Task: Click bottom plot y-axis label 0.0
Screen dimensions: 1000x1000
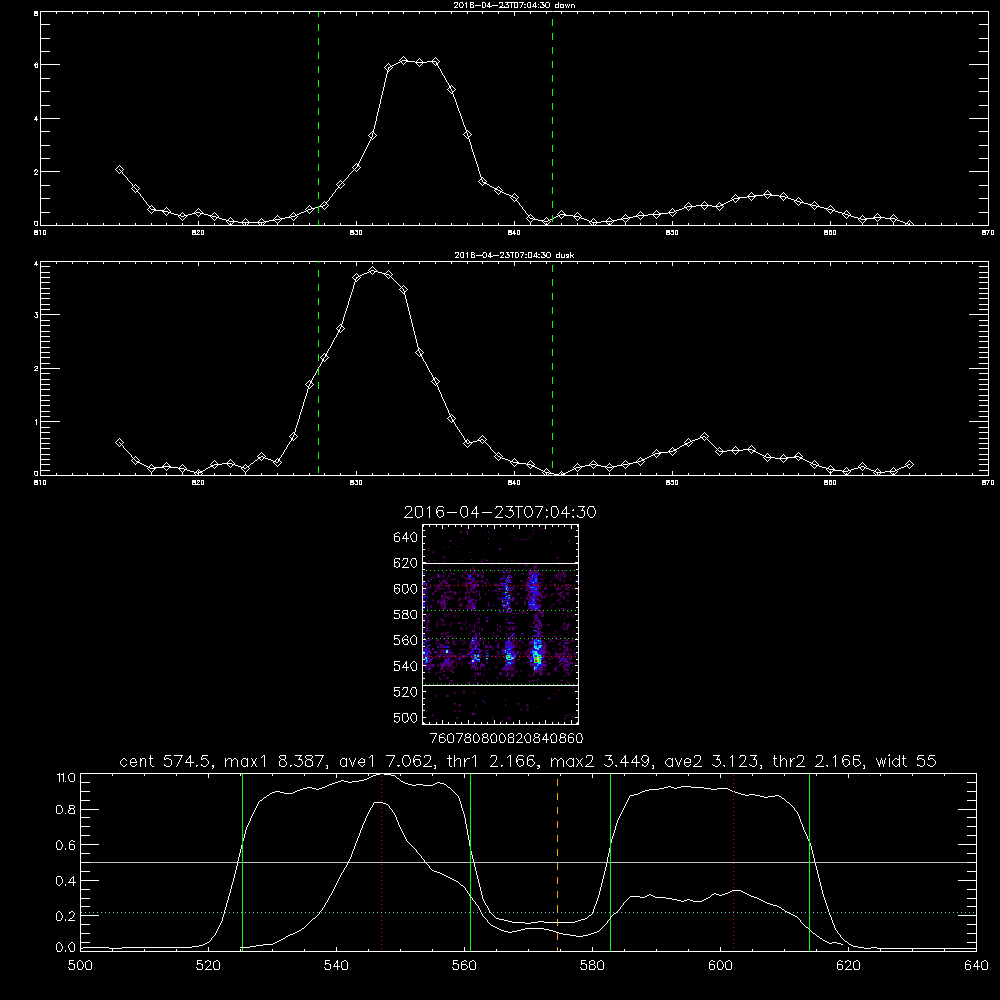Action: (66, 948)
